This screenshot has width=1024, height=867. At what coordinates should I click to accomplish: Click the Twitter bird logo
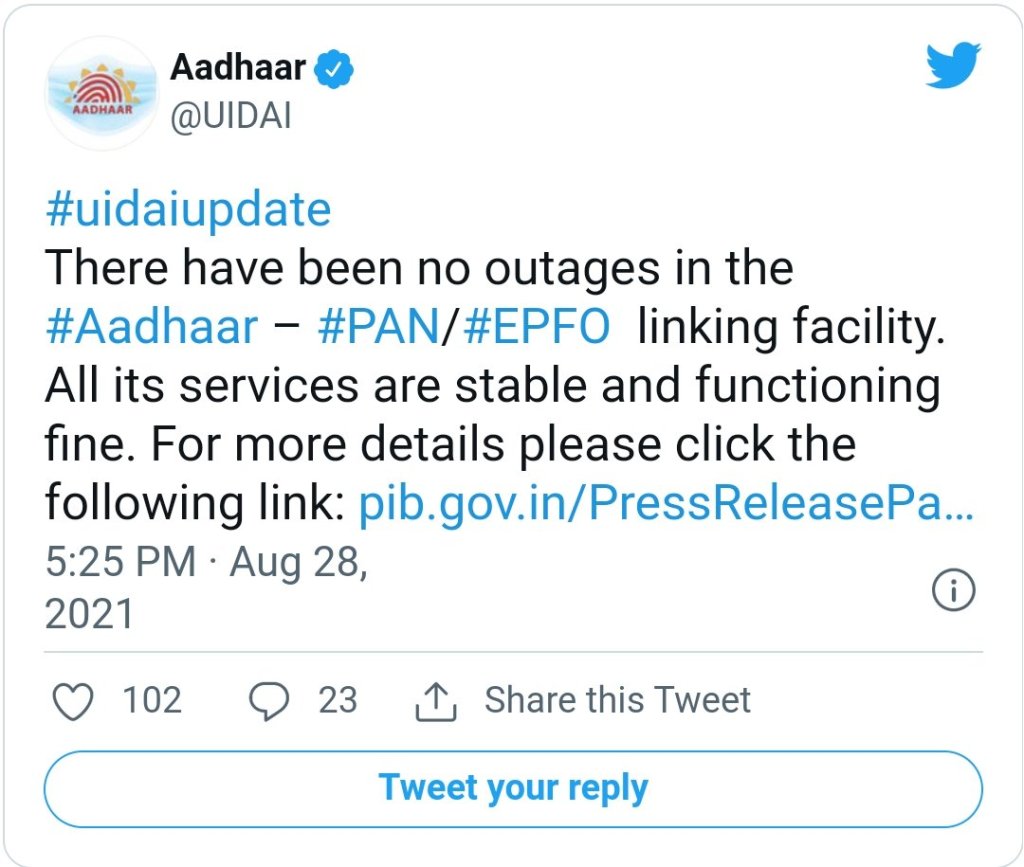(951, 66)
